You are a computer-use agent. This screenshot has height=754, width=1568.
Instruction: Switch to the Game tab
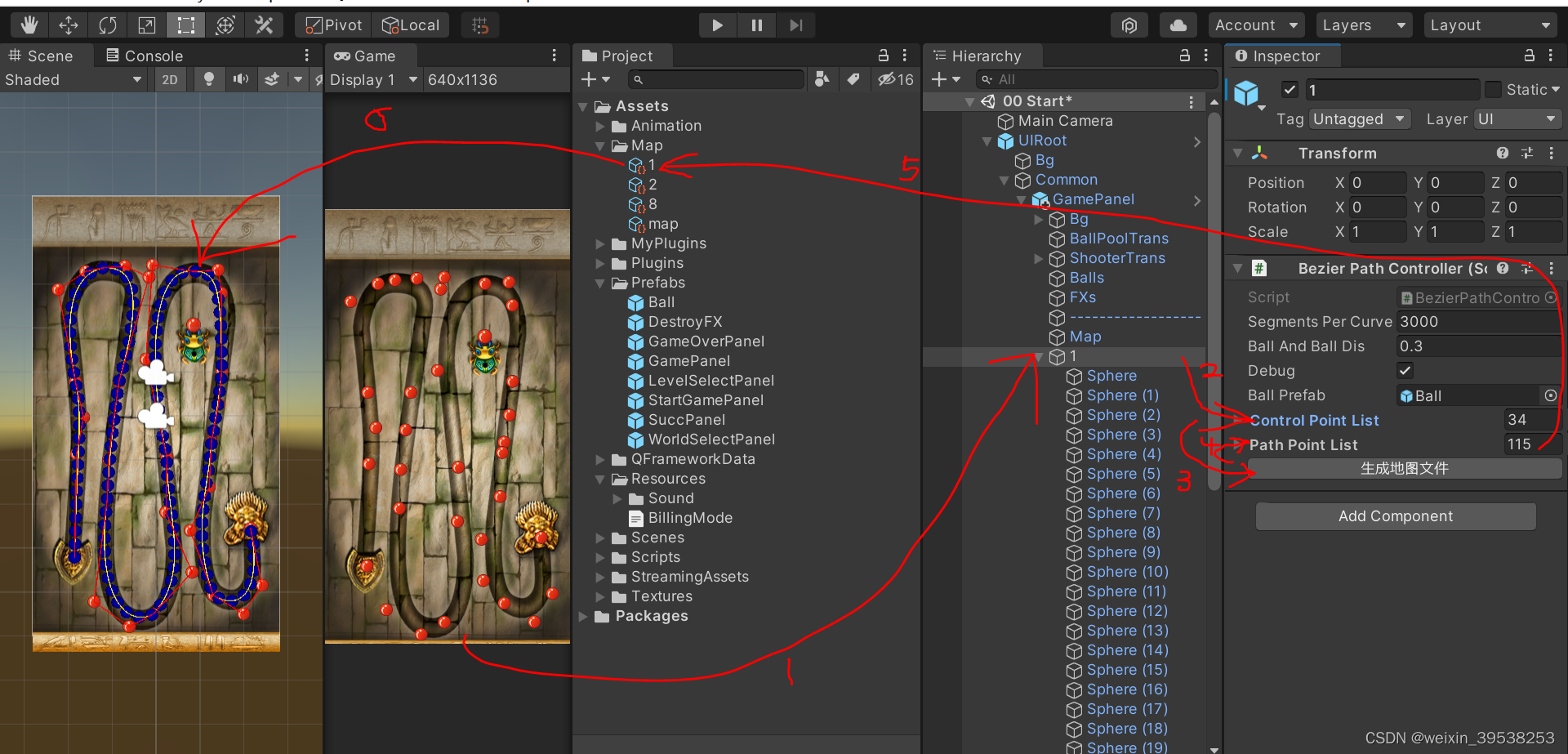click(365, 56)
